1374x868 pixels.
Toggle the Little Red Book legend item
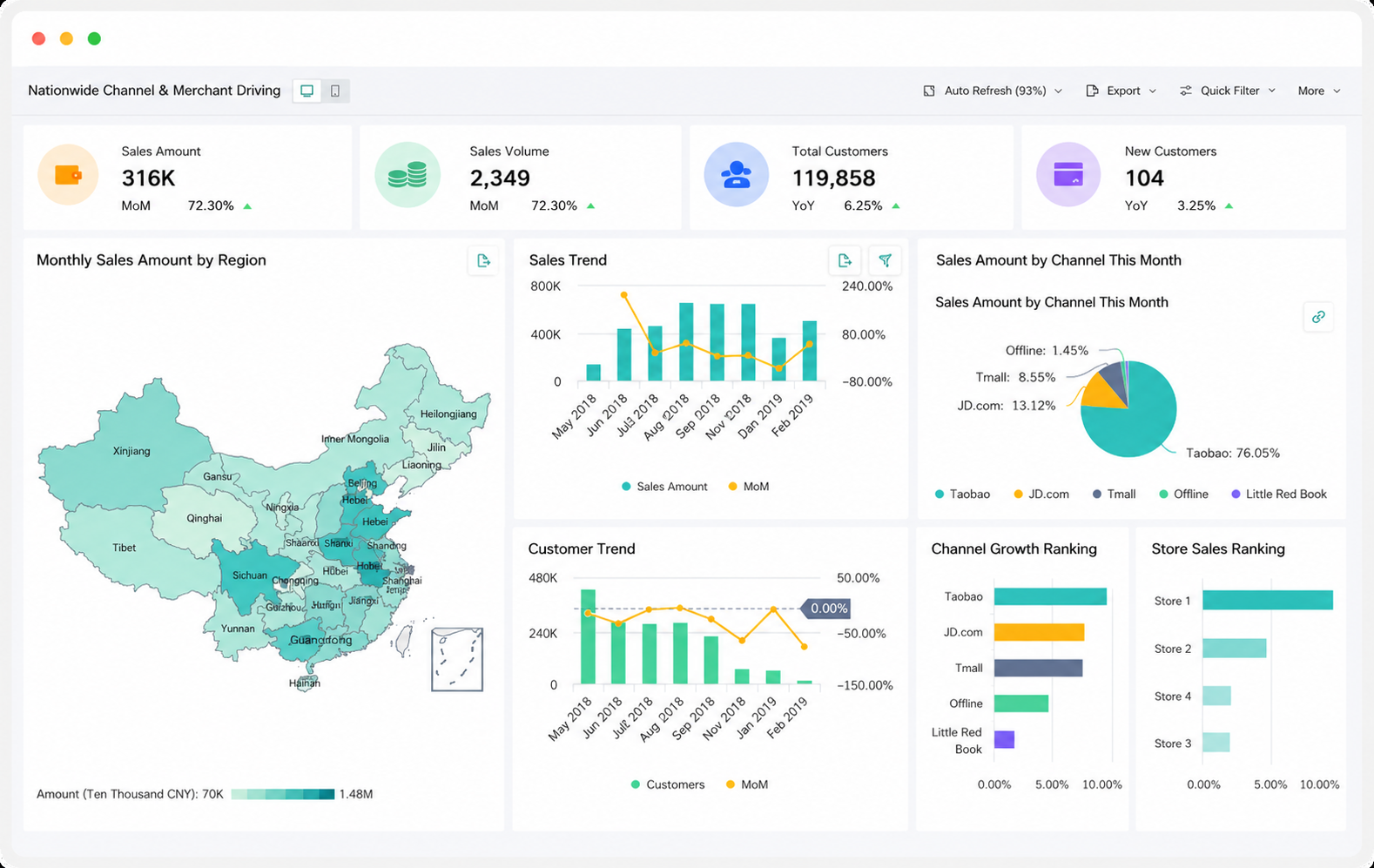click(x=1279, y=494)
